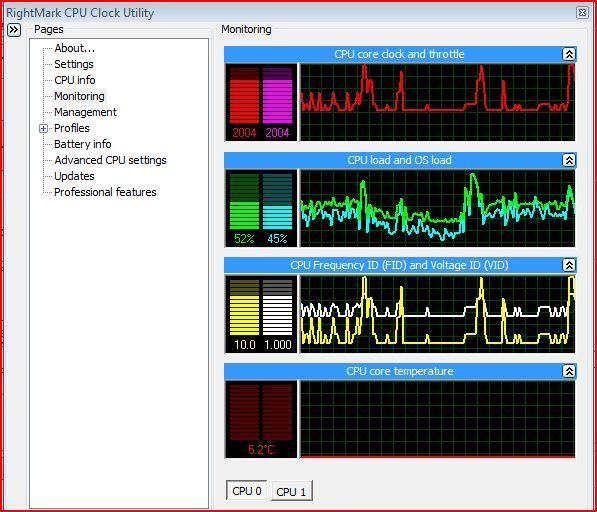
Task: Open the CPU info page
Action: pyautogui.click(x=75, y=80)
